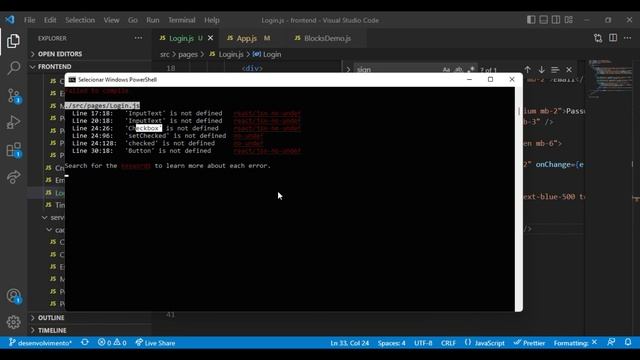Collapse the FRONTEND folder section
Screen dimensions: 640x360
(x=90, y=67)
